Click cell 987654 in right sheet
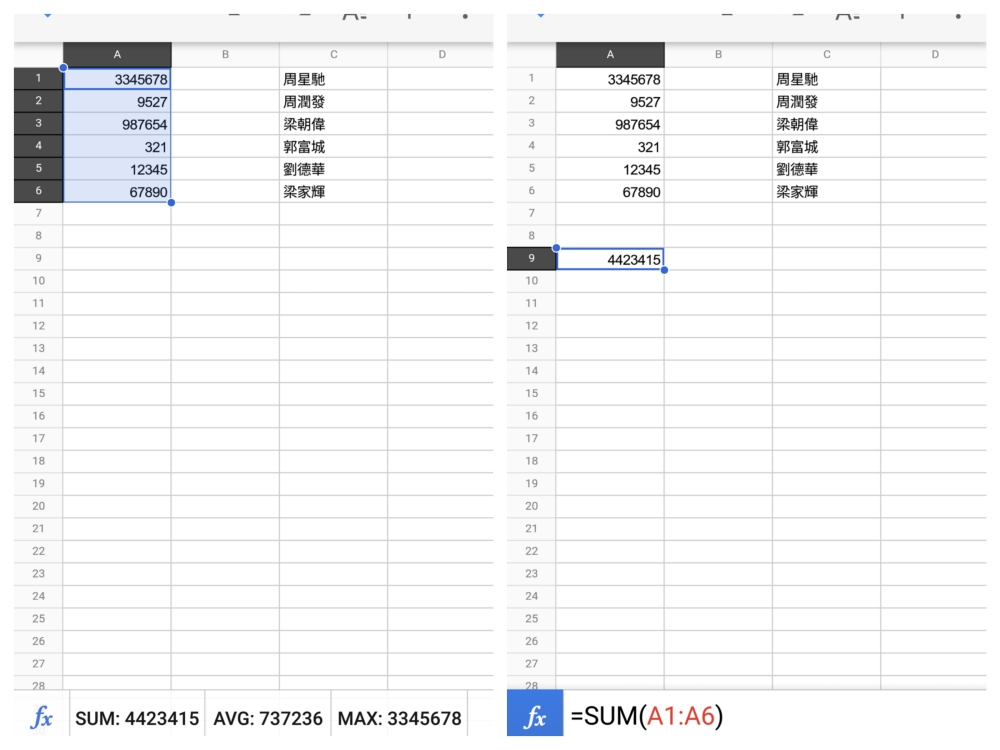Image resolution: width=1000 pixels, height=750 pixels. click(x=610, y=124)
